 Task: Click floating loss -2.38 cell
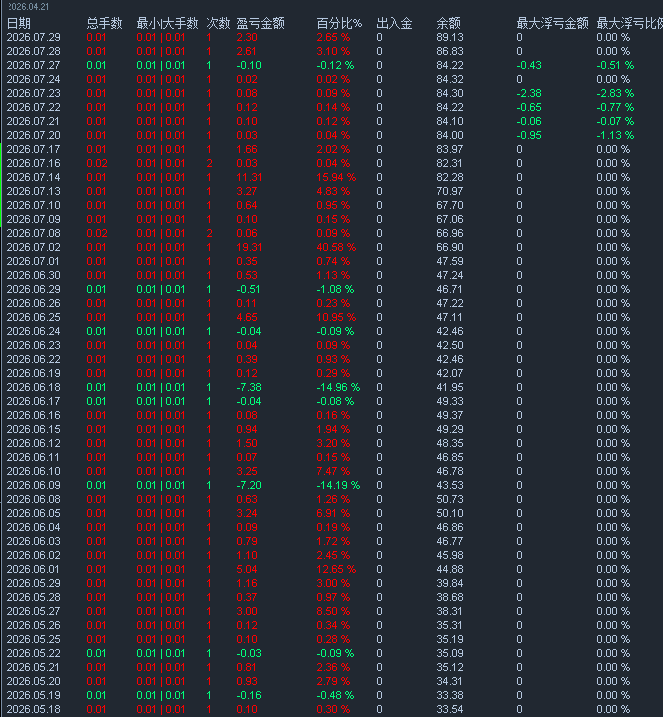coord(529,93)
